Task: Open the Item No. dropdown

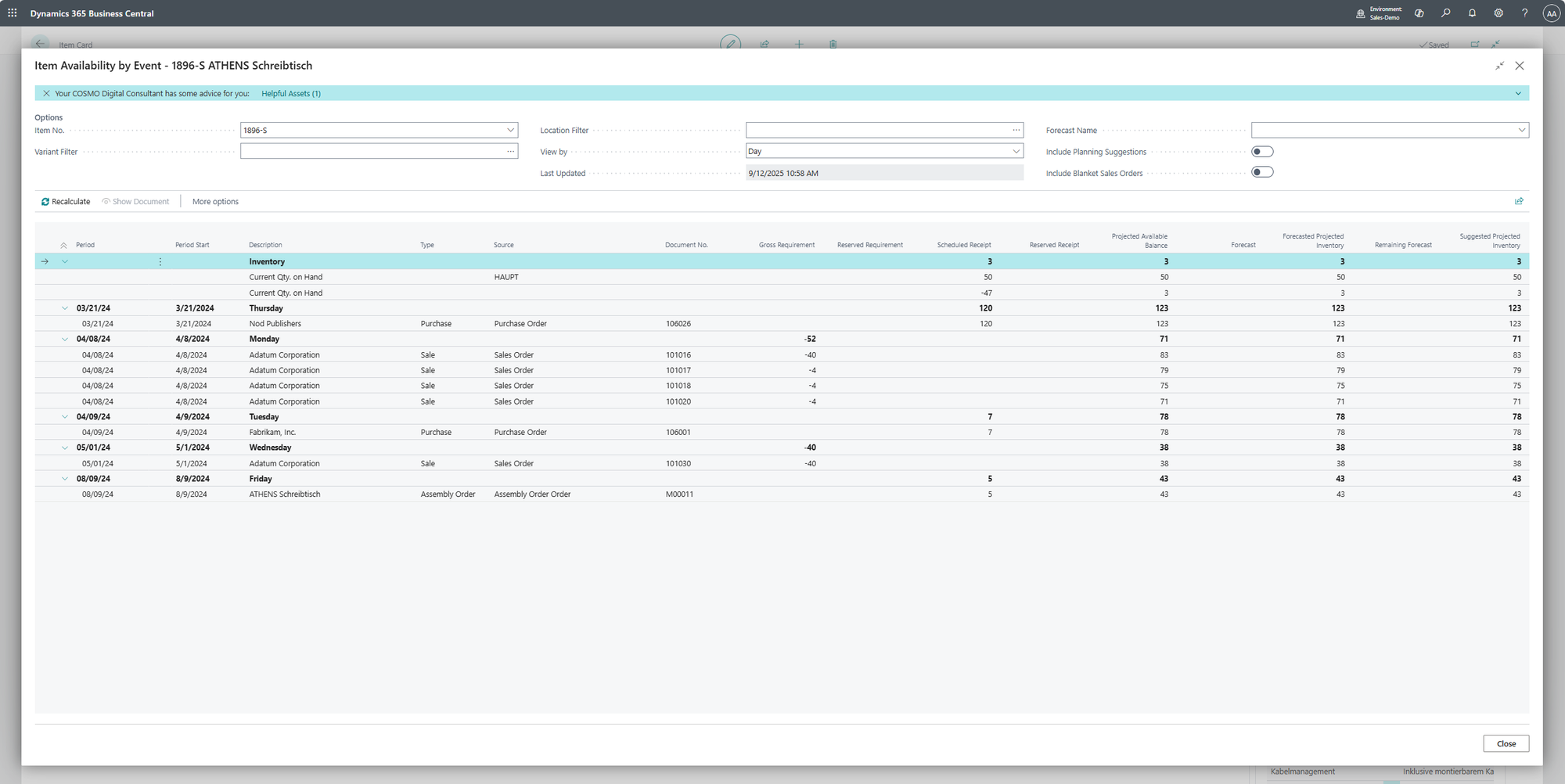Action: pos(510,130)
